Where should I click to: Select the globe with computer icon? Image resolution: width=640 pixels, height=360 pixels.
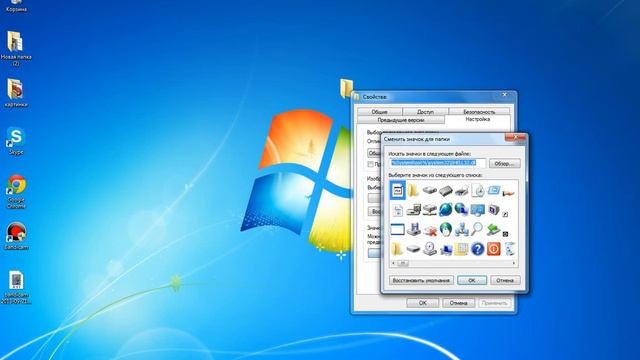462,210
